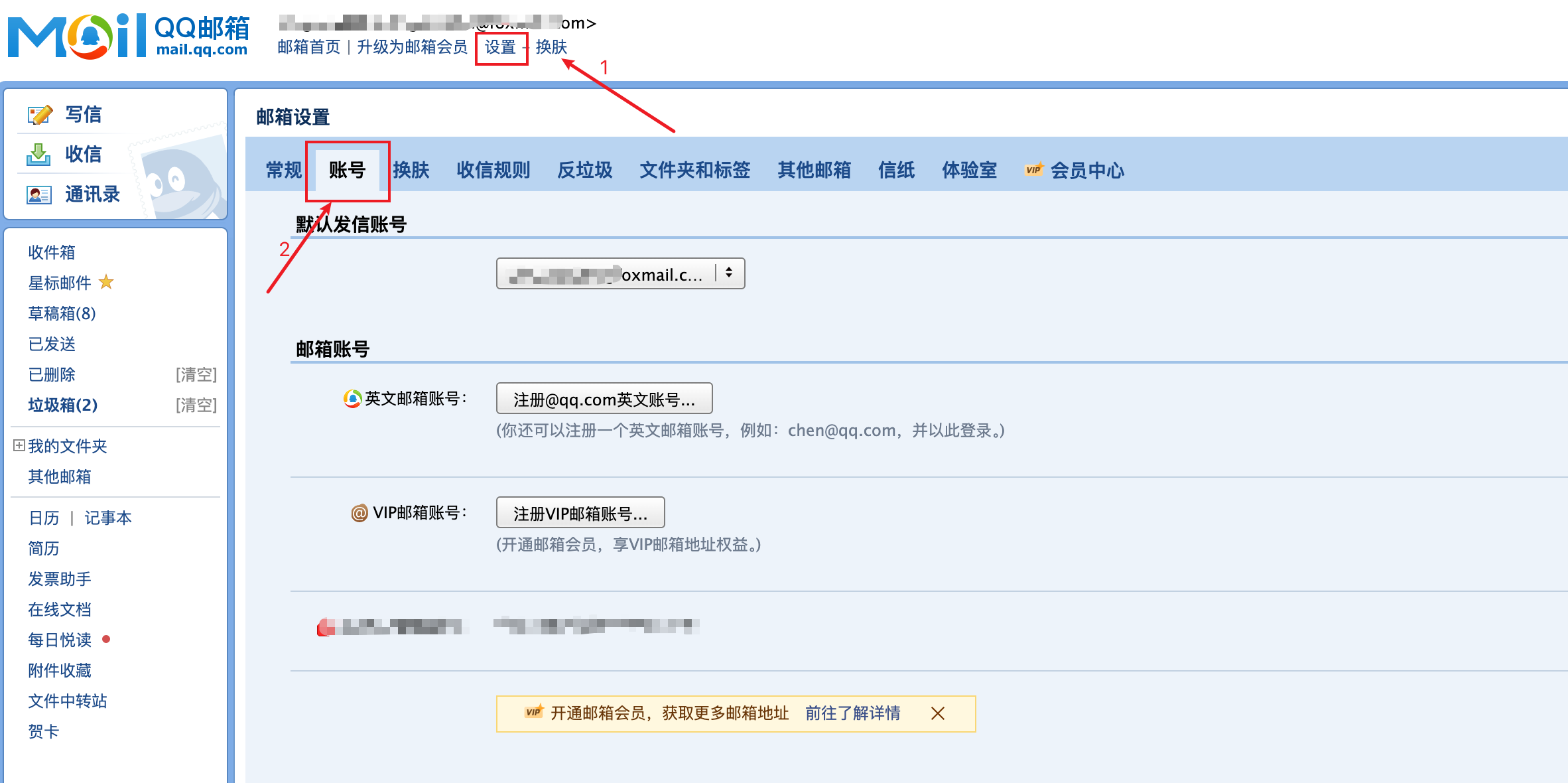Click the 收信 receive mail icon
Screen dimensions: 1568x783
[40, 154]
